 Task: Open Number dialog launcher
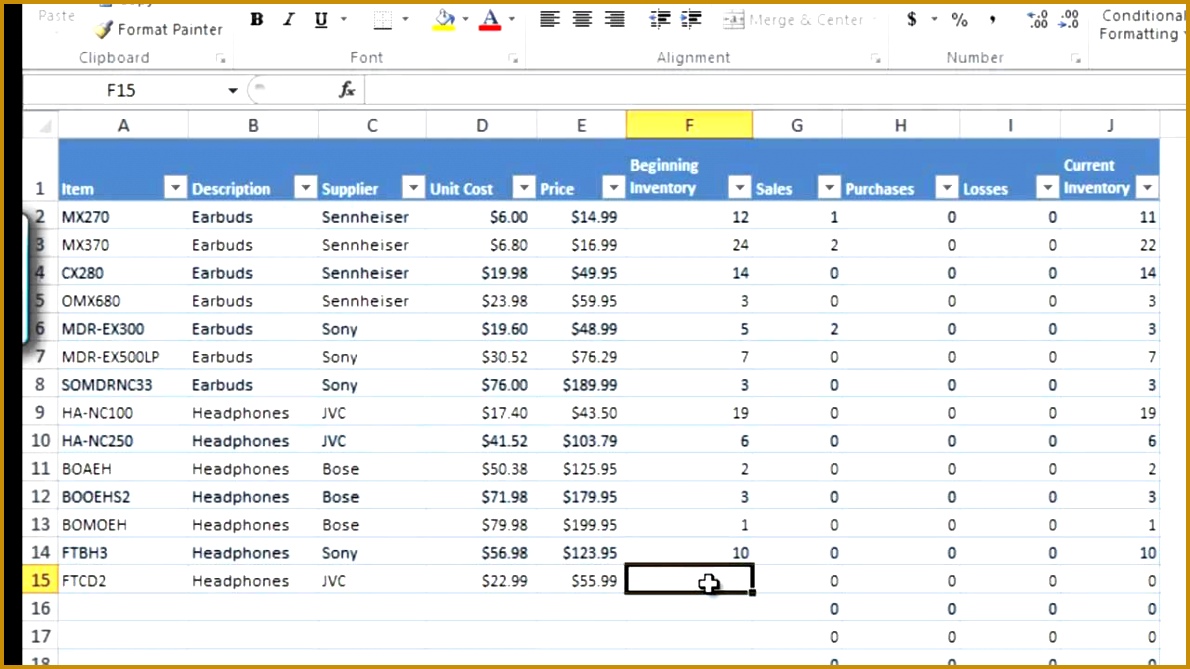[1076, 58]
